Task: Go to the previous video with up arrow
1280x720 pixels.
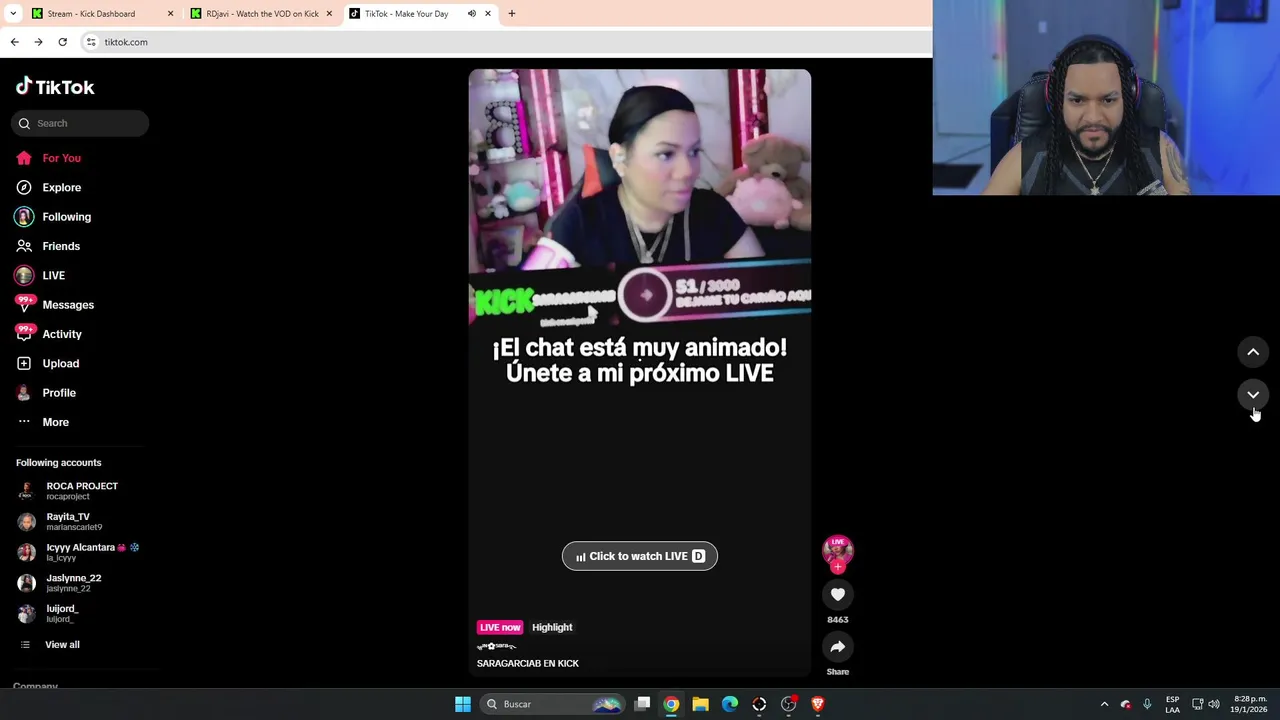Action: click(x=1253, y=352)
